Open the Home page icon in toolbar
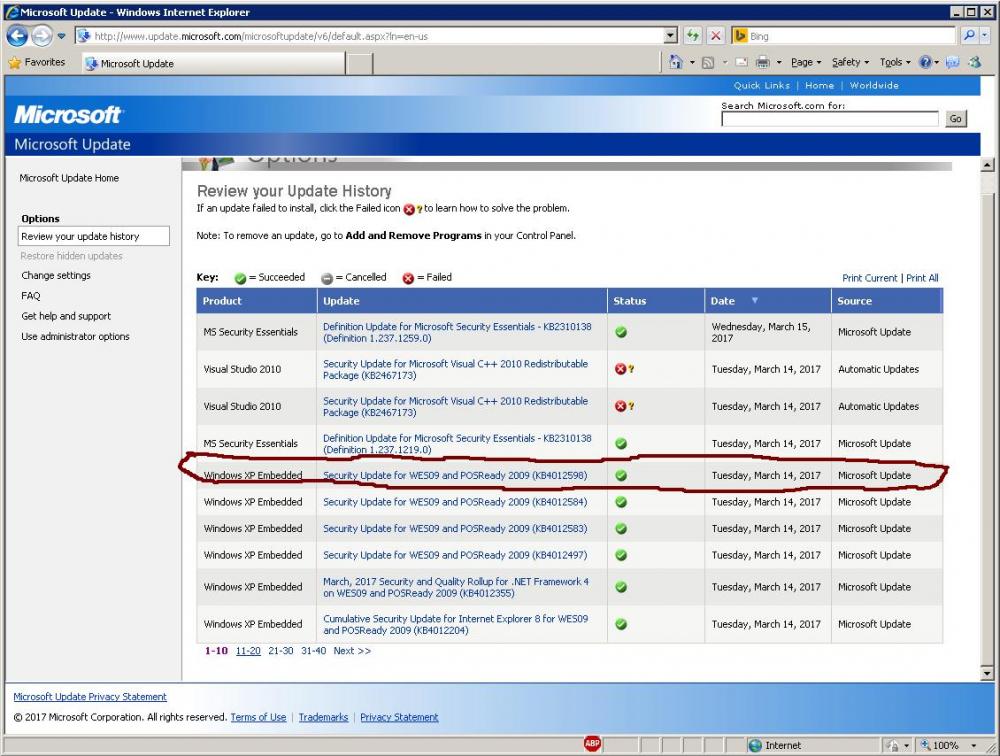Screen dimensions: 1000x756 point(677,63)
